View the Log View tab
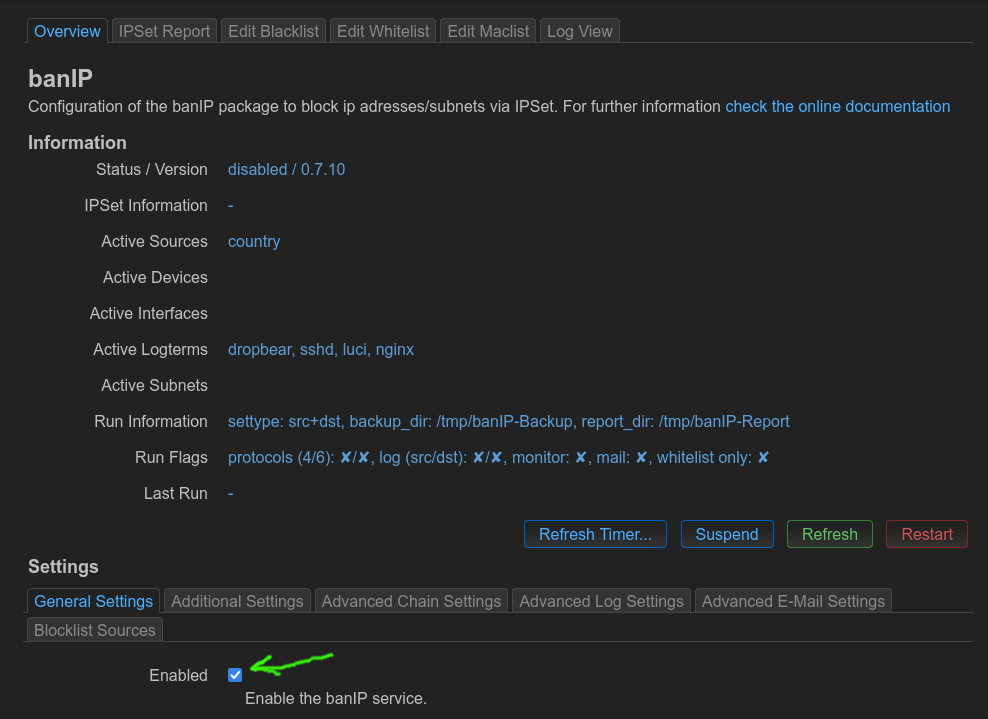Image resolution: width=988 pixels, height=719 pixels. (x=579, y=30)
